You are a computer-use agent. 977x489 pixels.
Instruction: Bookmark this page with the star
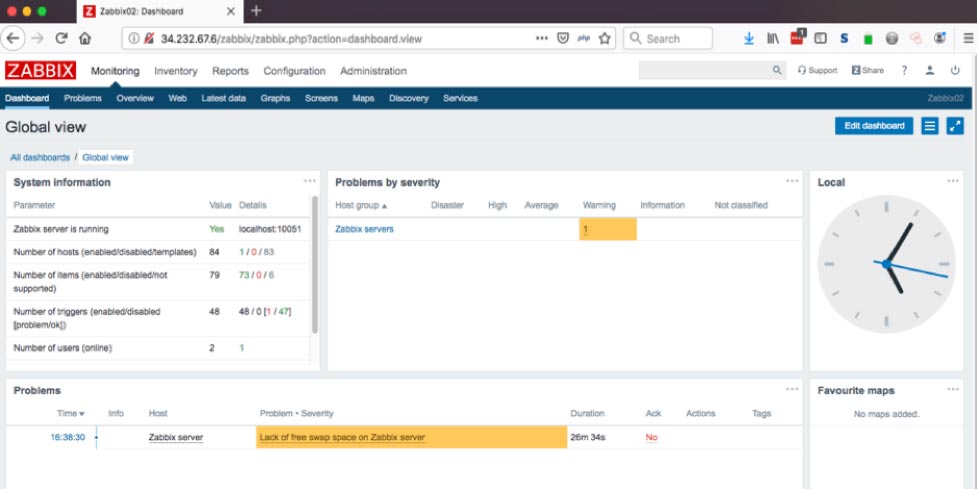click(604, 39)
